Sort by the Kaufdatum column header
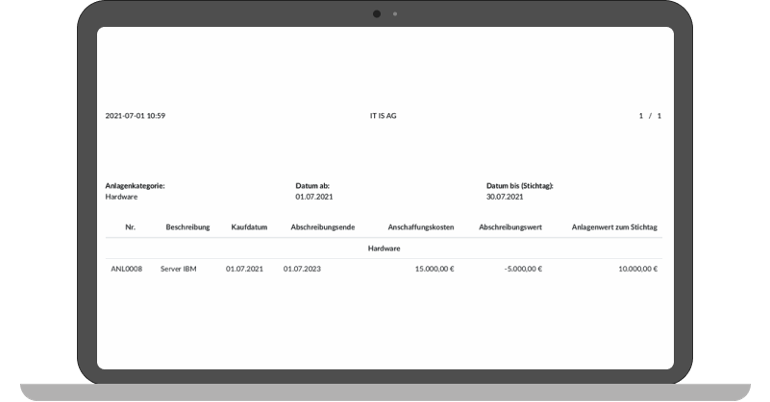770x402 pixels. (248, 227)
